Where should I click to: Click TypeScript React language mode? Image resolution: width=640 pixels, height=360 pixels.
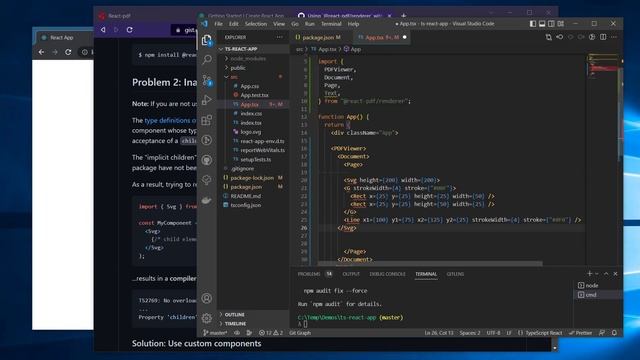coord(540,333)
